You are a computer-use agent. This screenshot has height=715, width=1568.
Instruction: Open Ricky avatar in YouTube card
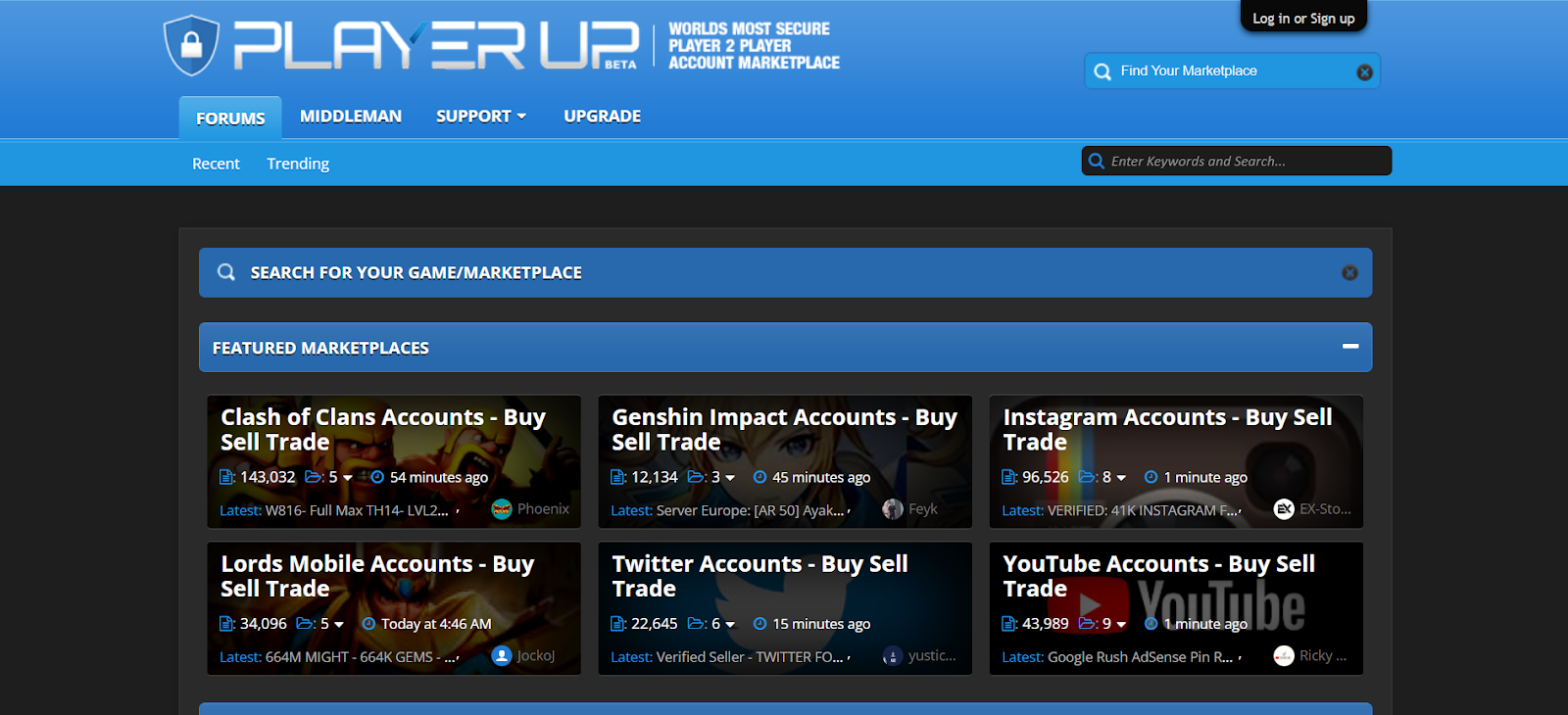tap(1284, 656)
